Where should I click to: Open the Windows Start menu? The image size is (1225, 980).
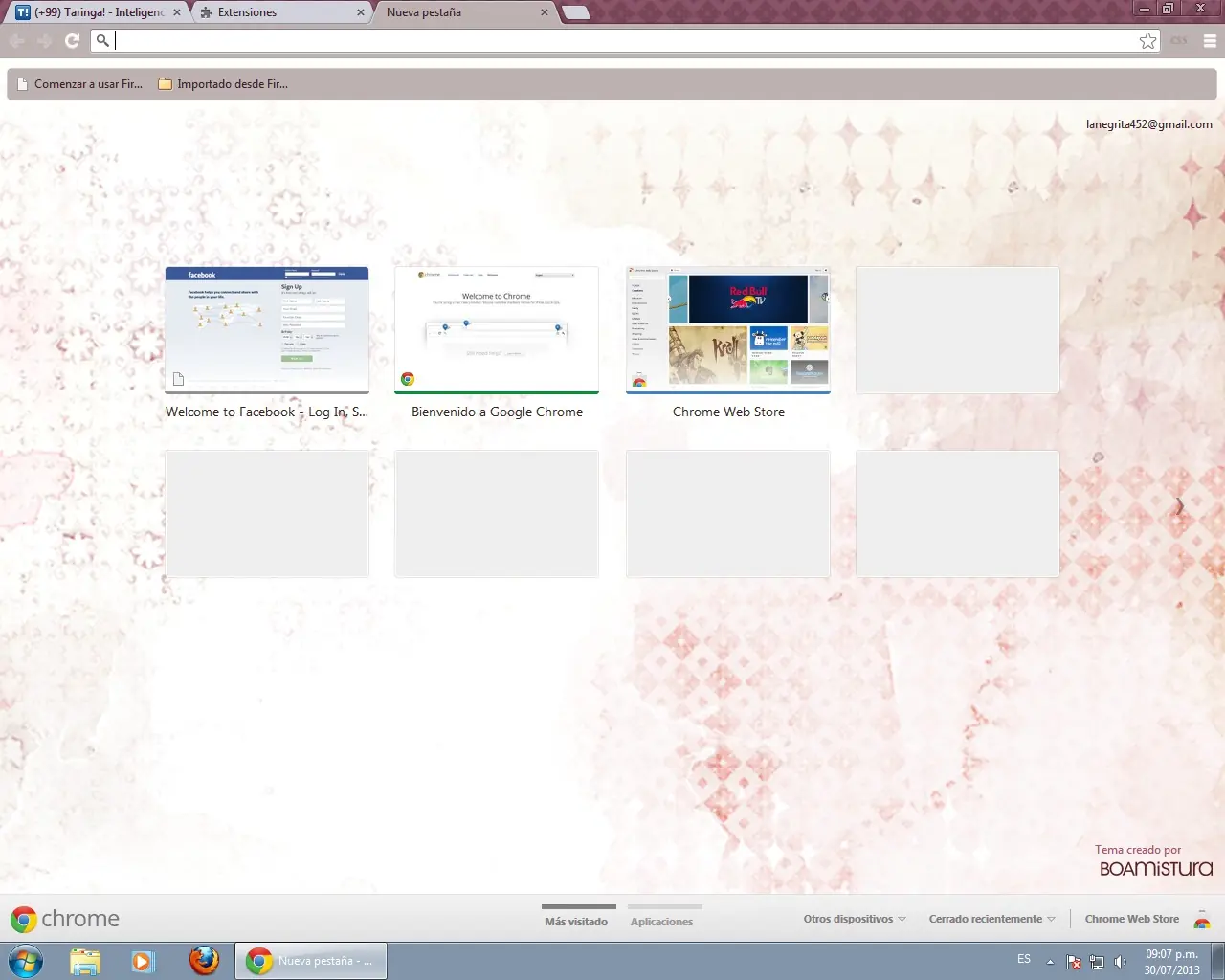(x=25, y=961)
